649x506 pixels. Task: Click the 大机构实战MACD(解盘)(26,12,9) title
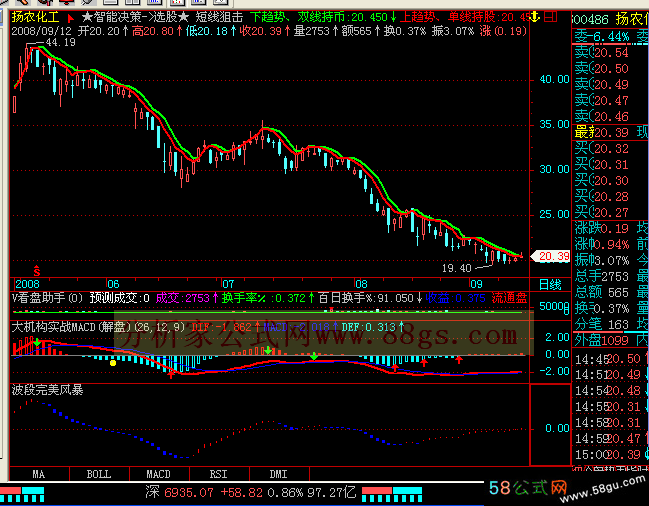(x=99, y=327)
